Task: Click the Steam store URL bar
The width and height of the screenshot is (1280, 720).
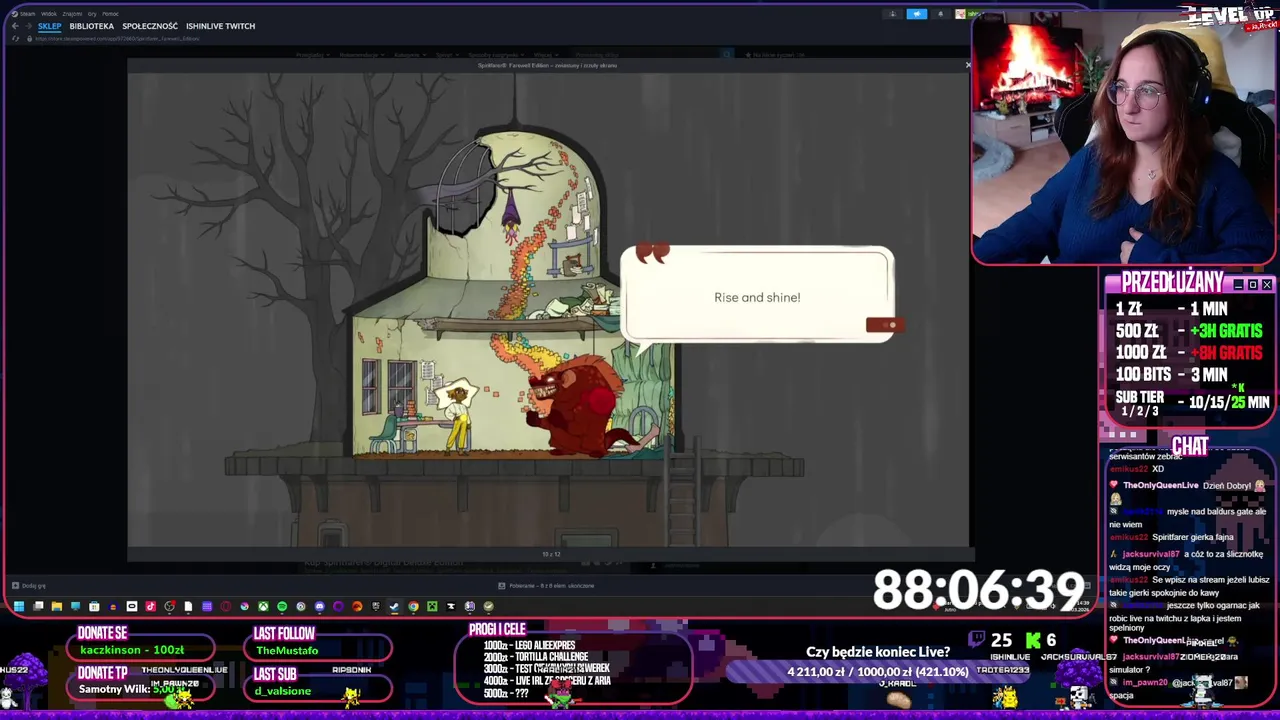Action: [x=116, y=38]
